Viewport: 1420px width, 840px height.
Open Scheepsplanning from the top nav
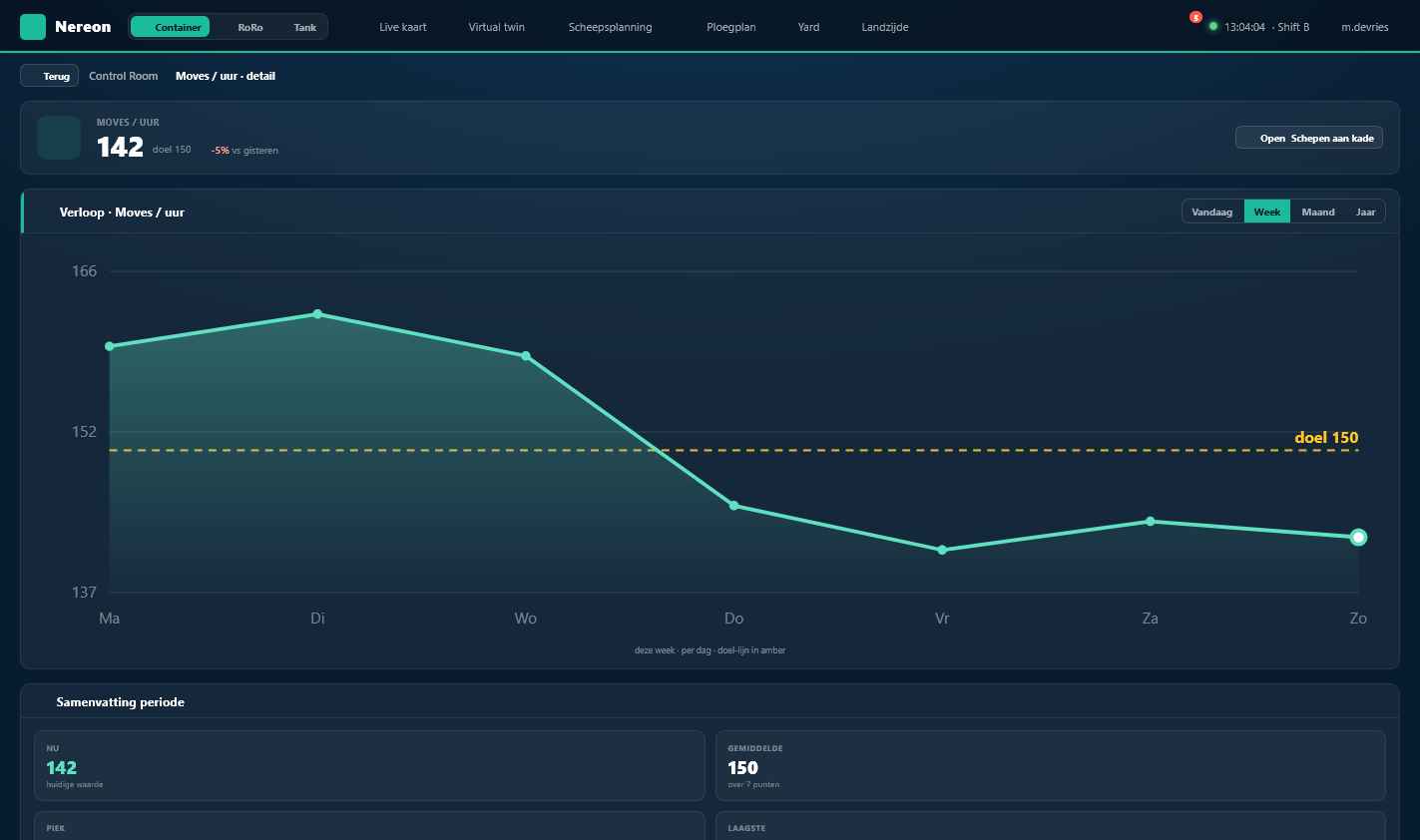(611, 27)
